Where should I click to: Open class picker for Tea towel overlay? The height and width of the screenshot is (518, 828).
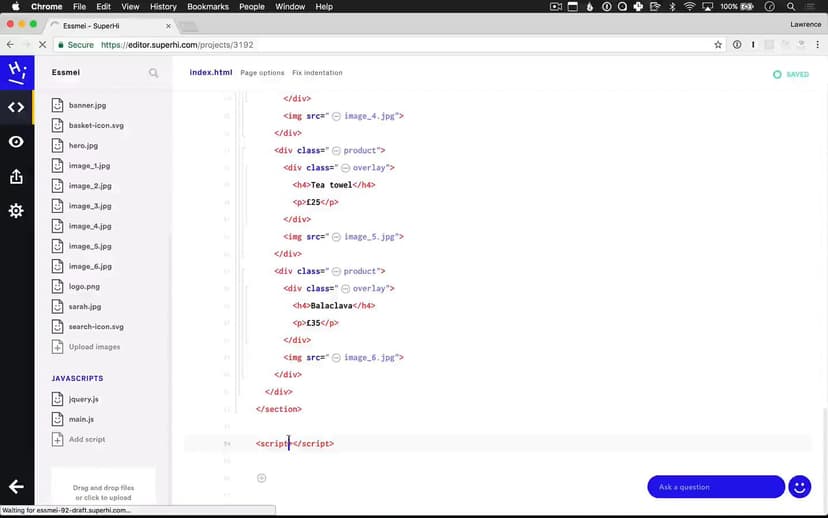pyautogui.click(x=346, y=168)
